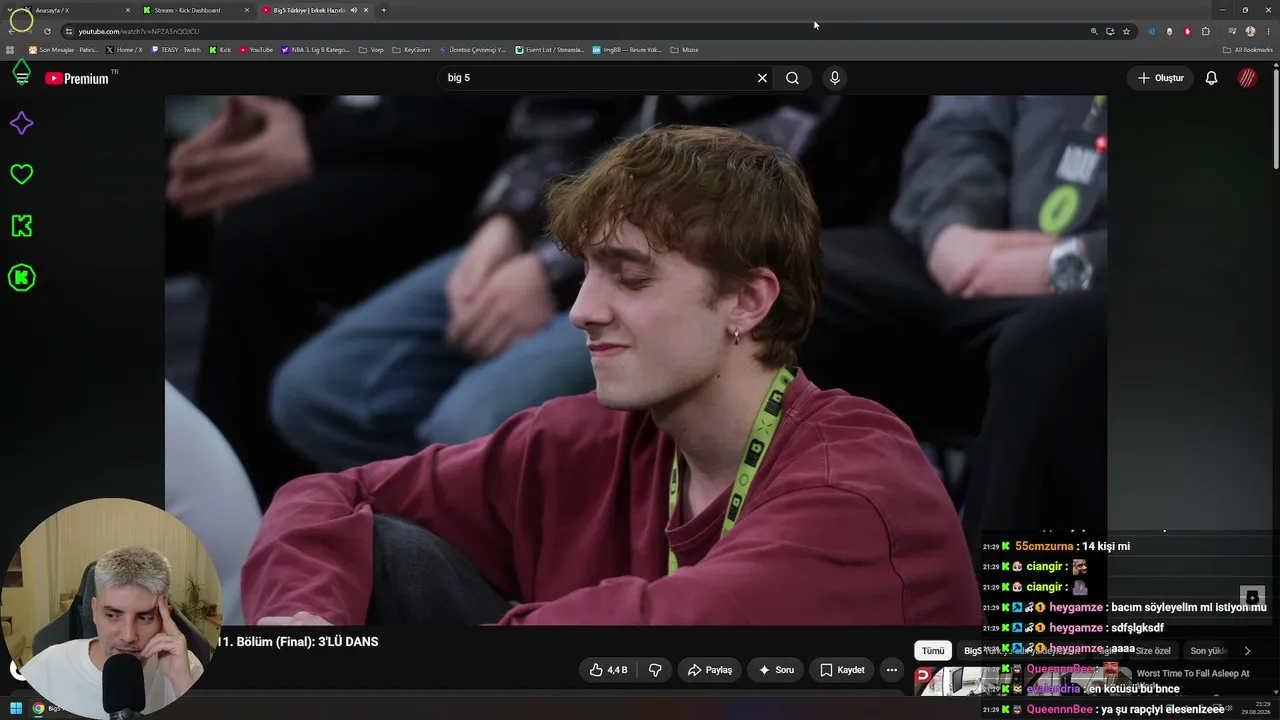This screenshot has height=720, width=1280.
Task: Click the circled K sidebar icon
Action: click(21, 278)
